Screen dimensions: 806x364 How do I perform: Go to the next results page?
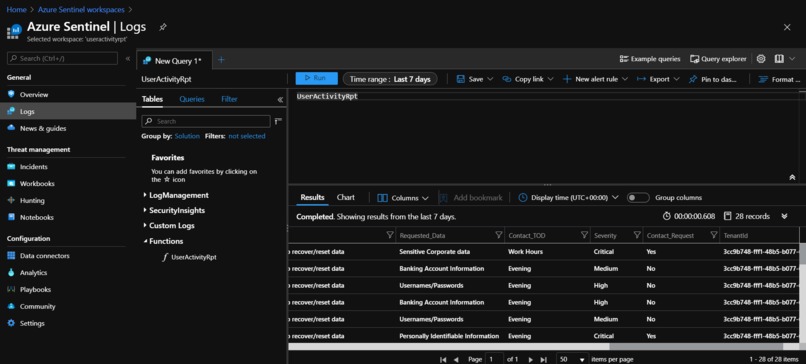[530, 359]
